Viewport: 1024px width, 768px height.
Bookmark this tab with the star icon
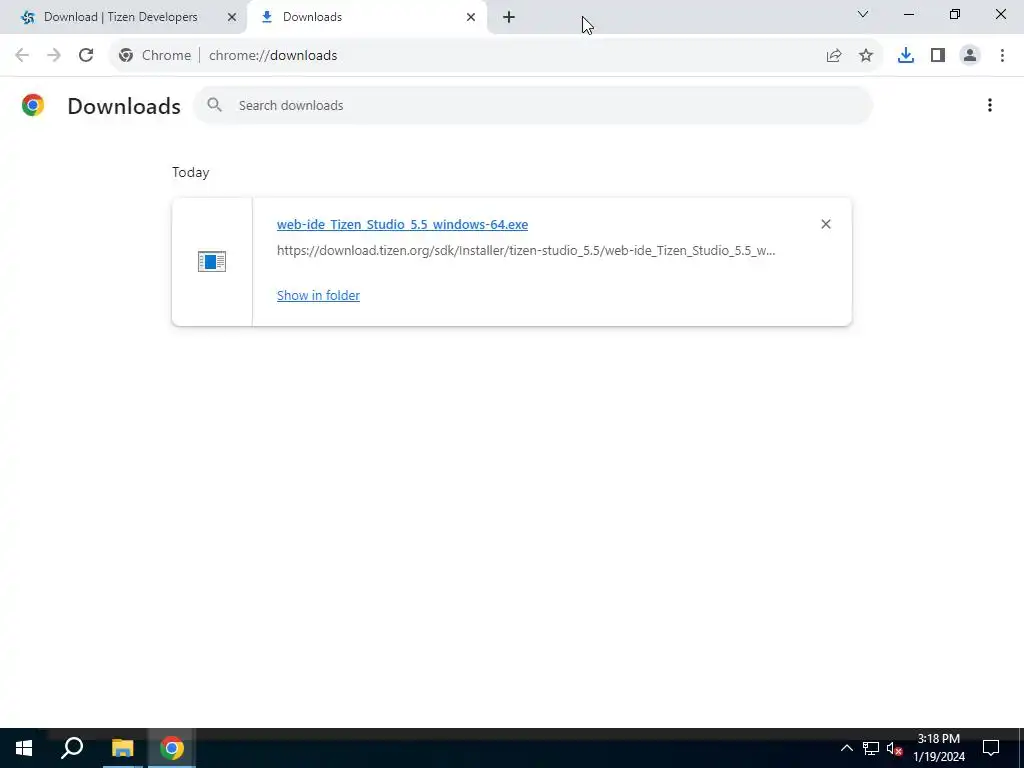866,56
